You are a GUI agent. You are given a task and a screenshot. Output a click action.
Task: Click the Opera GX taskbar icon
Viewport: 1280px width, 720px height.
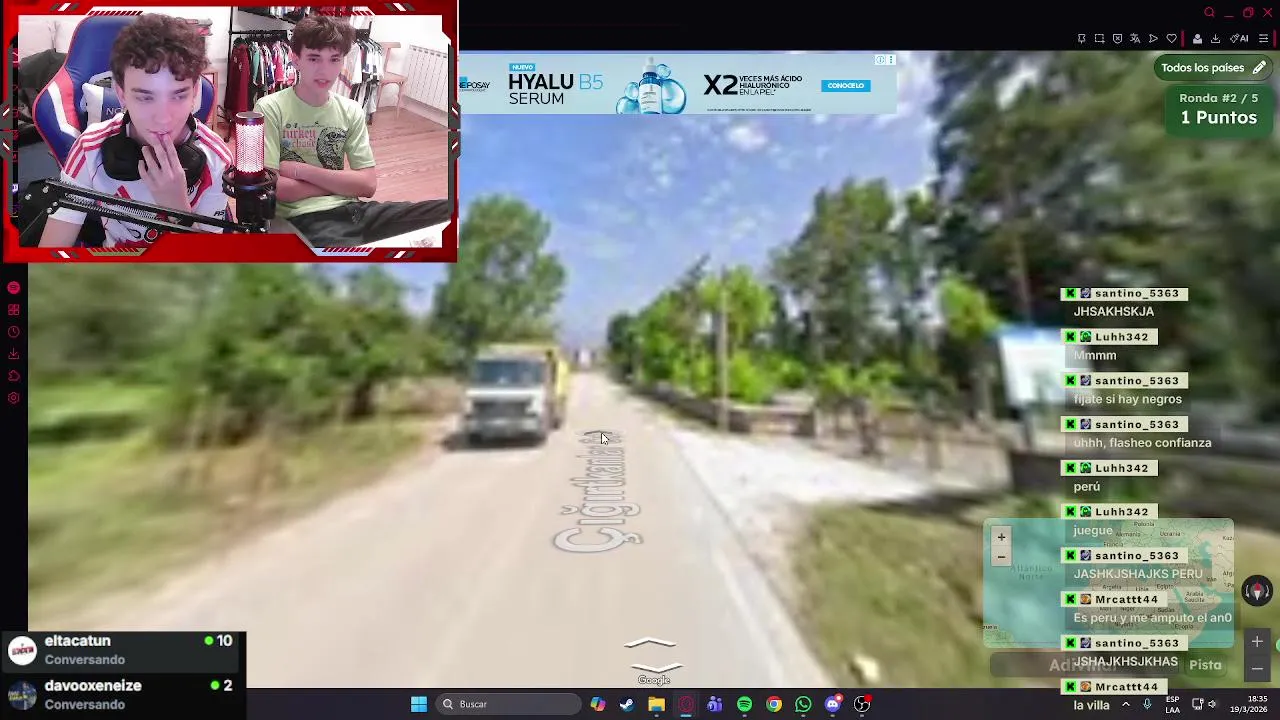click(x=686, y=704)
